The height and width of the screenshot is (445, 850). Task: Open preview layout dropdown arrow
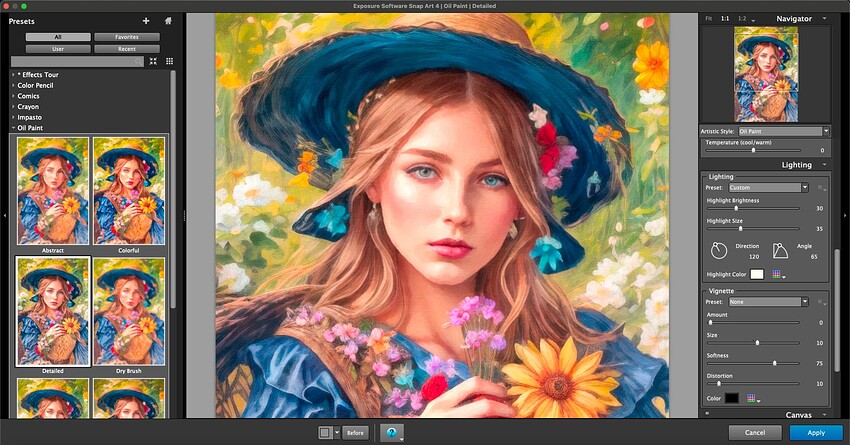337,433
